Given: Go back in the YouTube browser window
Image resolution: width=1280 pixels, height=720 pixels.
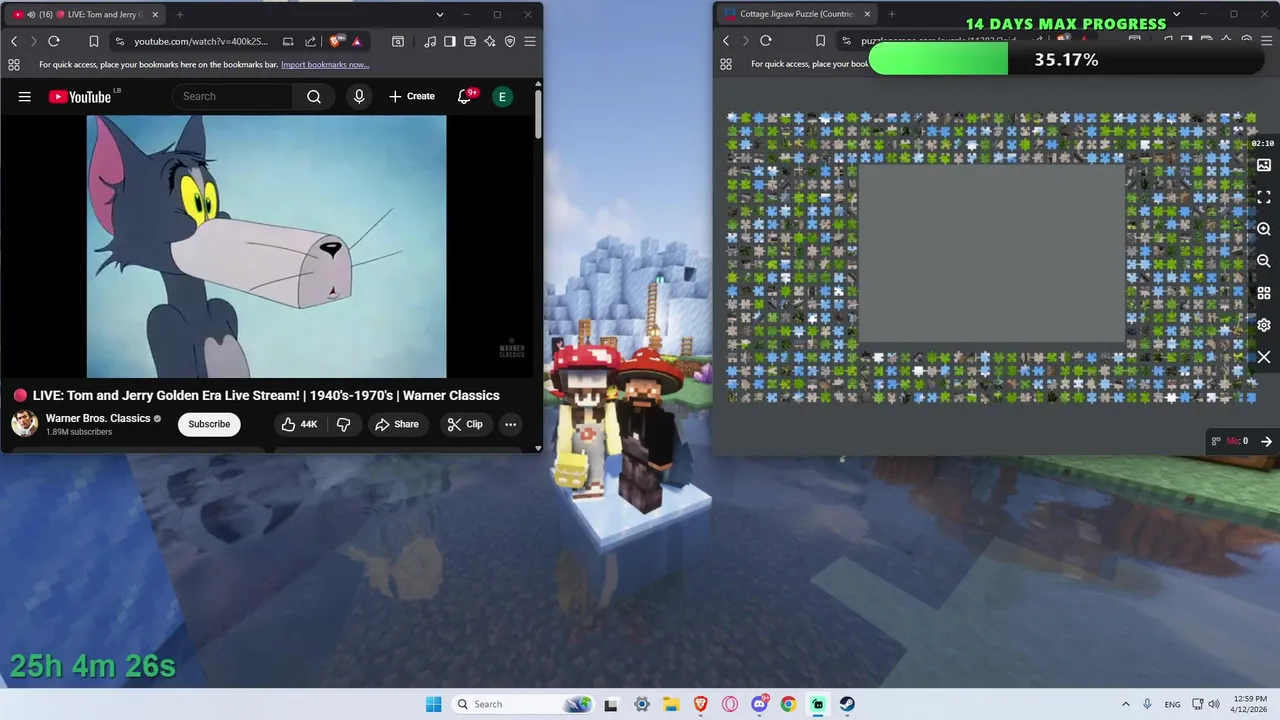Looking at the screenshot, I should (14, 41).
